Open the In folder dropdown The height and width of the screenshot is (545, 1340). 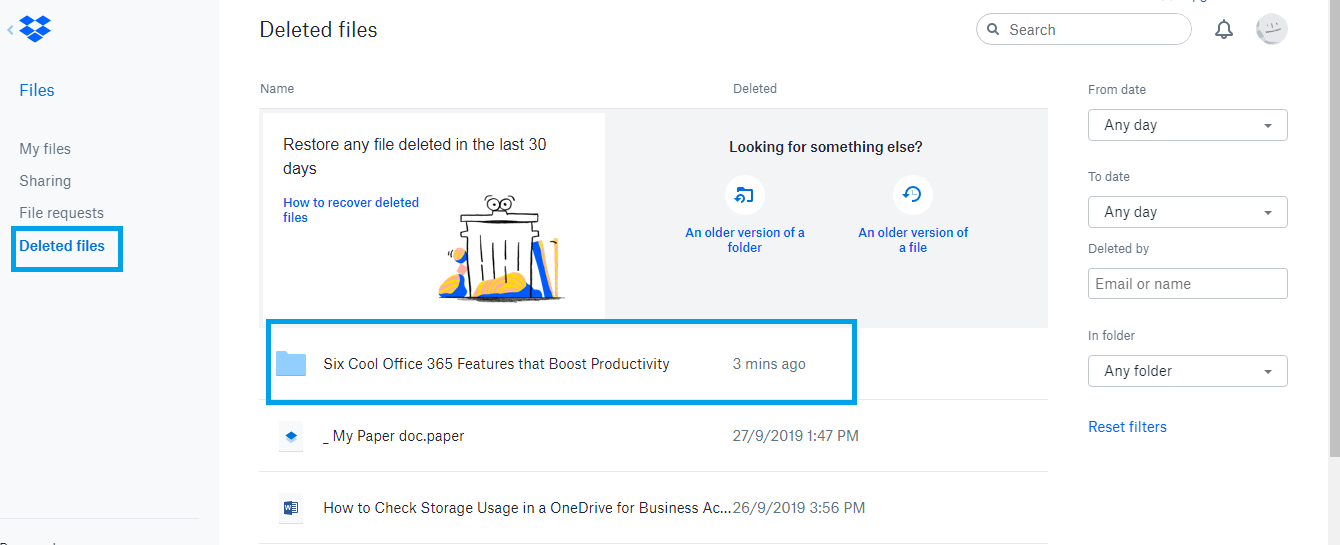(x=1188, y=371)
